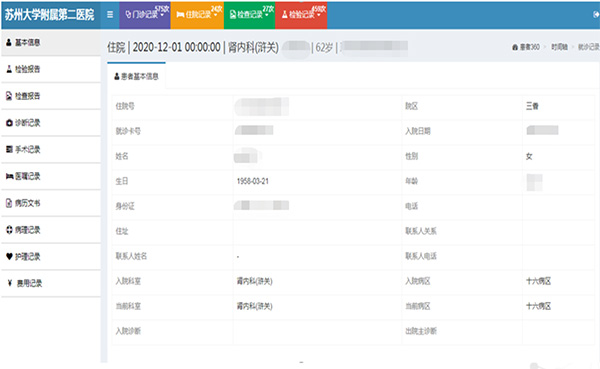Click the 苏州大学附属第二医院 header title

click(x=49, y=15)
